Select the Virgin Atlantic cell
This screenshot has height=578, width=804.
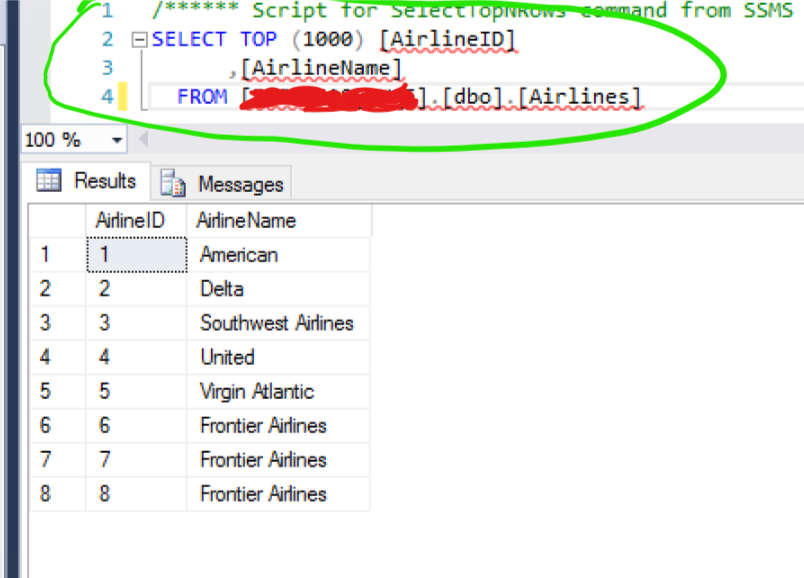click(268, 391)
